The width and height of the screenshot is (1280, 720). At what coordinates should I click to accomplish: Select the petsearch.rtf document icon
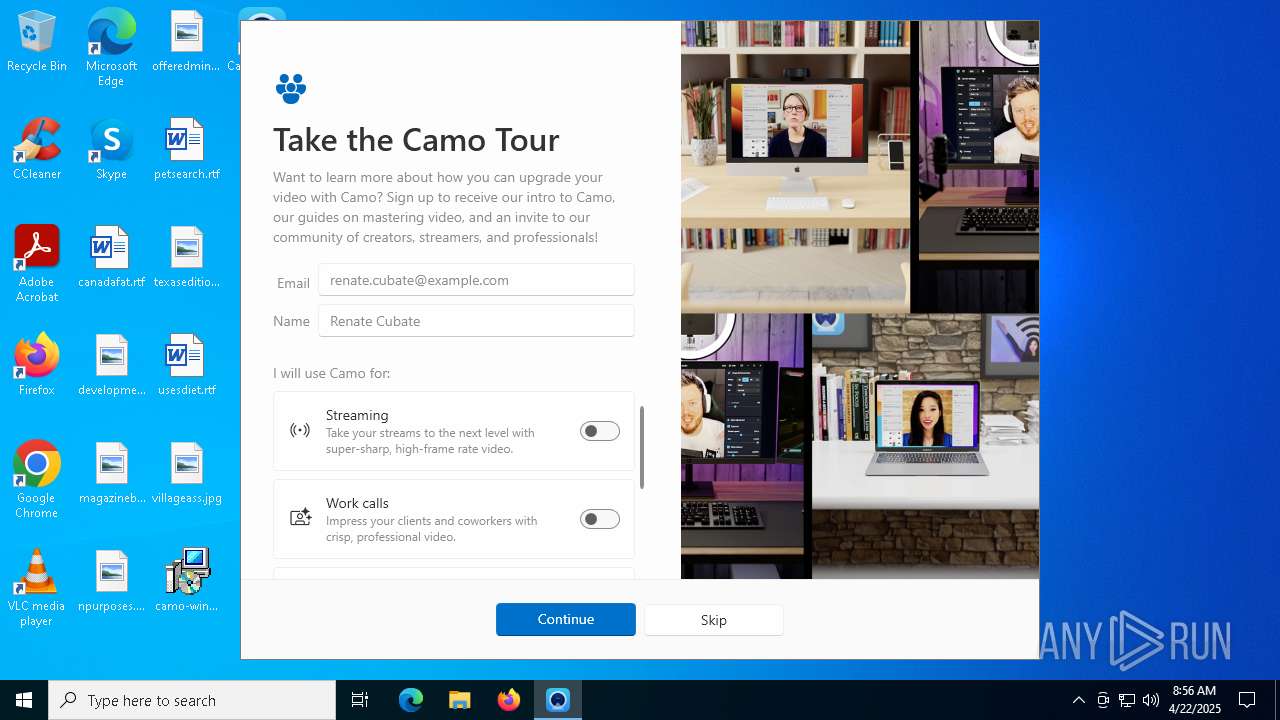click(186, 149)
